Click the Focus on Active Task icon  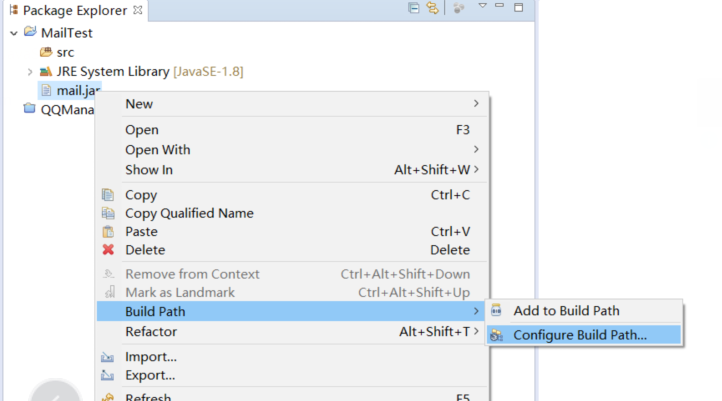458,8
